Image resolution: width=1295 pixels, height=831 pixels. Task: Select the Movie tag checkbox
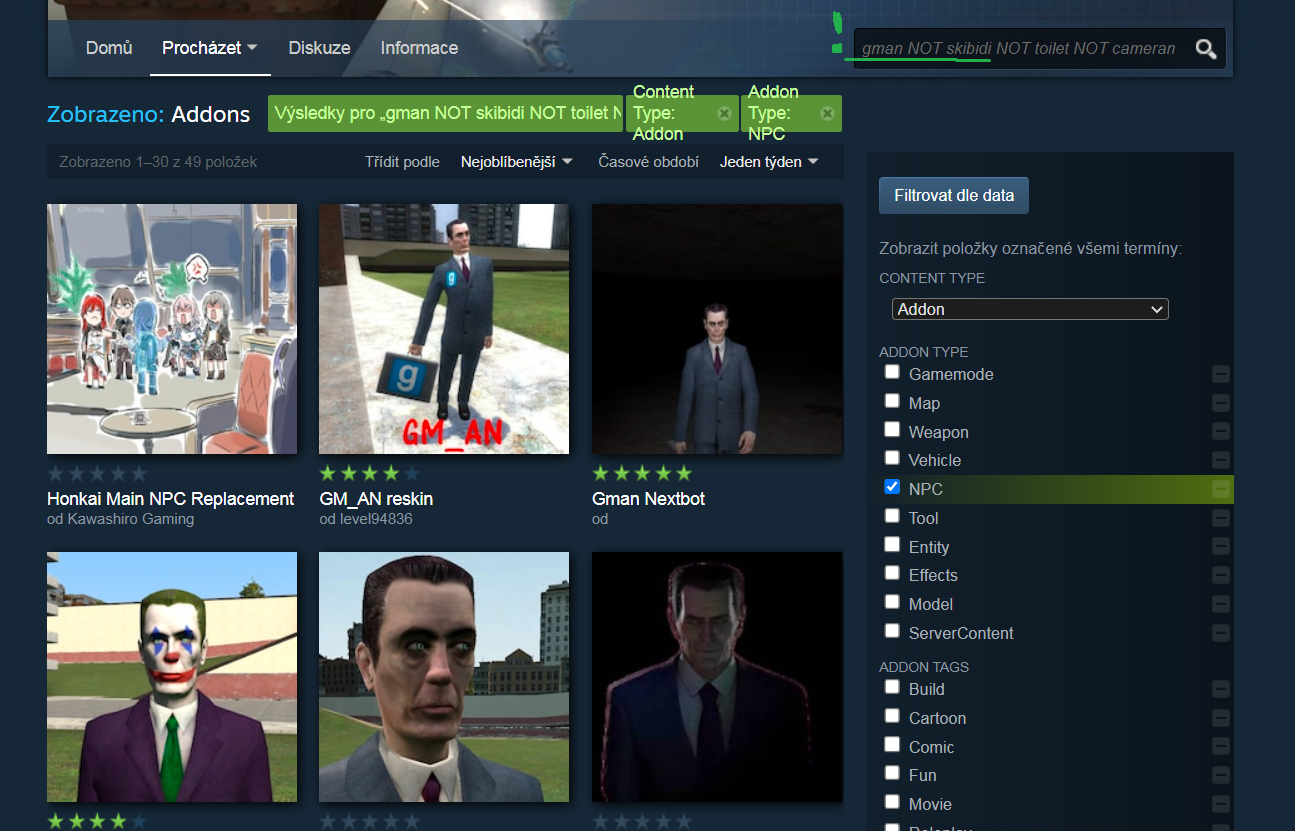892,802
